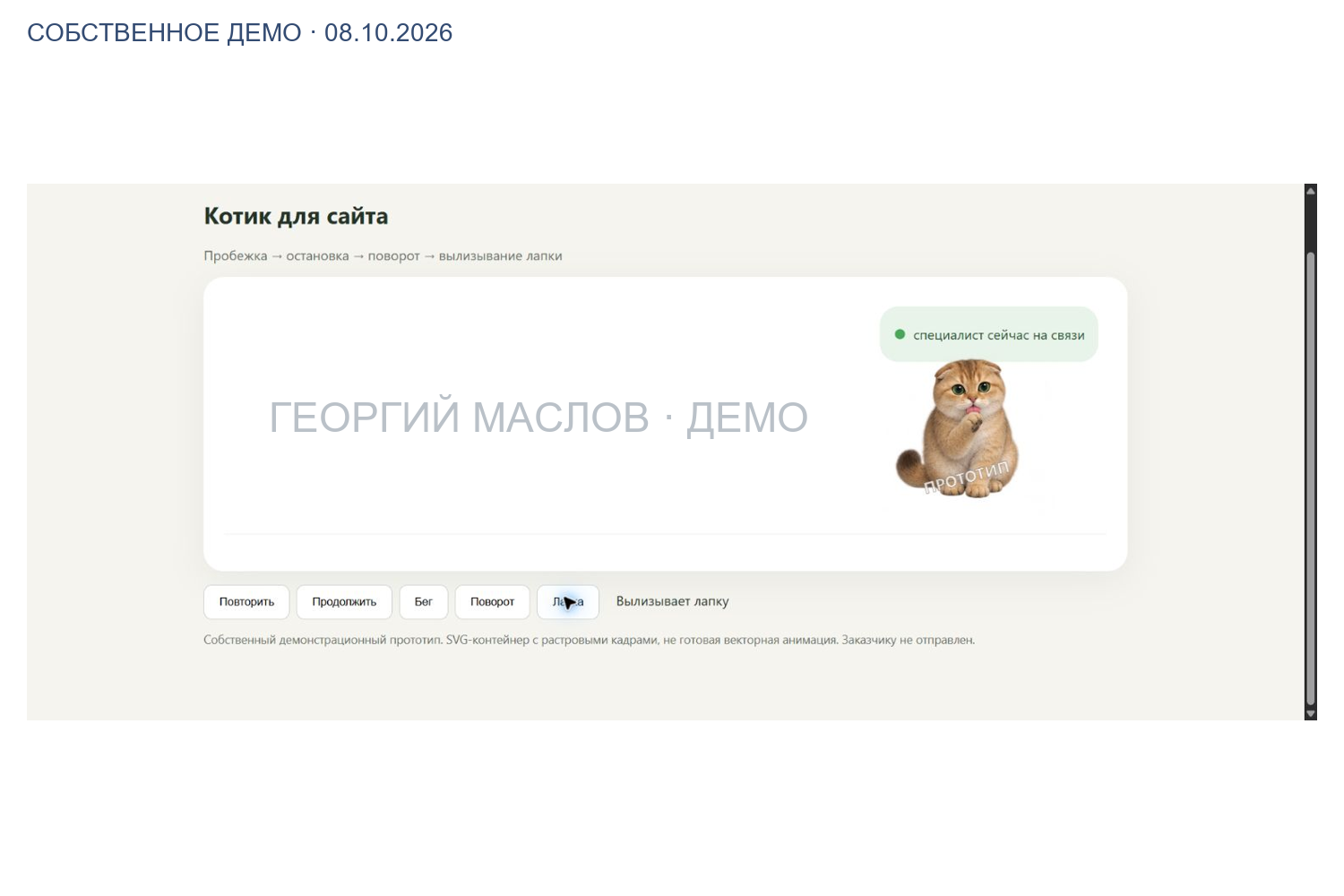Image resolution: width=1344 pixels, height=896 pixels.
Task: Click the cat prototype image
Action: (959, 429)
